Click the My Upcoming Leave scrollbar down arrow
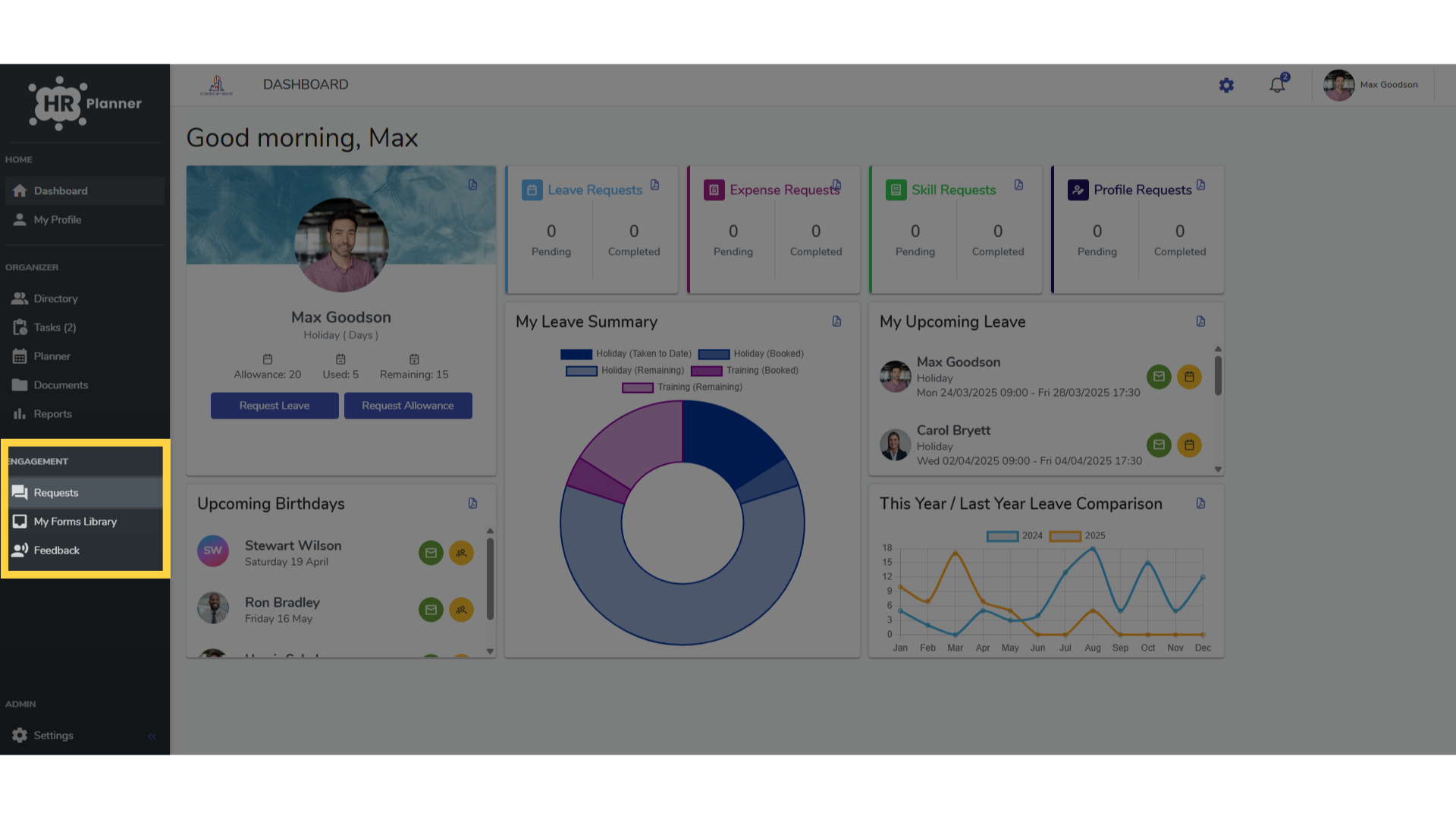 tap(1218, 469)
